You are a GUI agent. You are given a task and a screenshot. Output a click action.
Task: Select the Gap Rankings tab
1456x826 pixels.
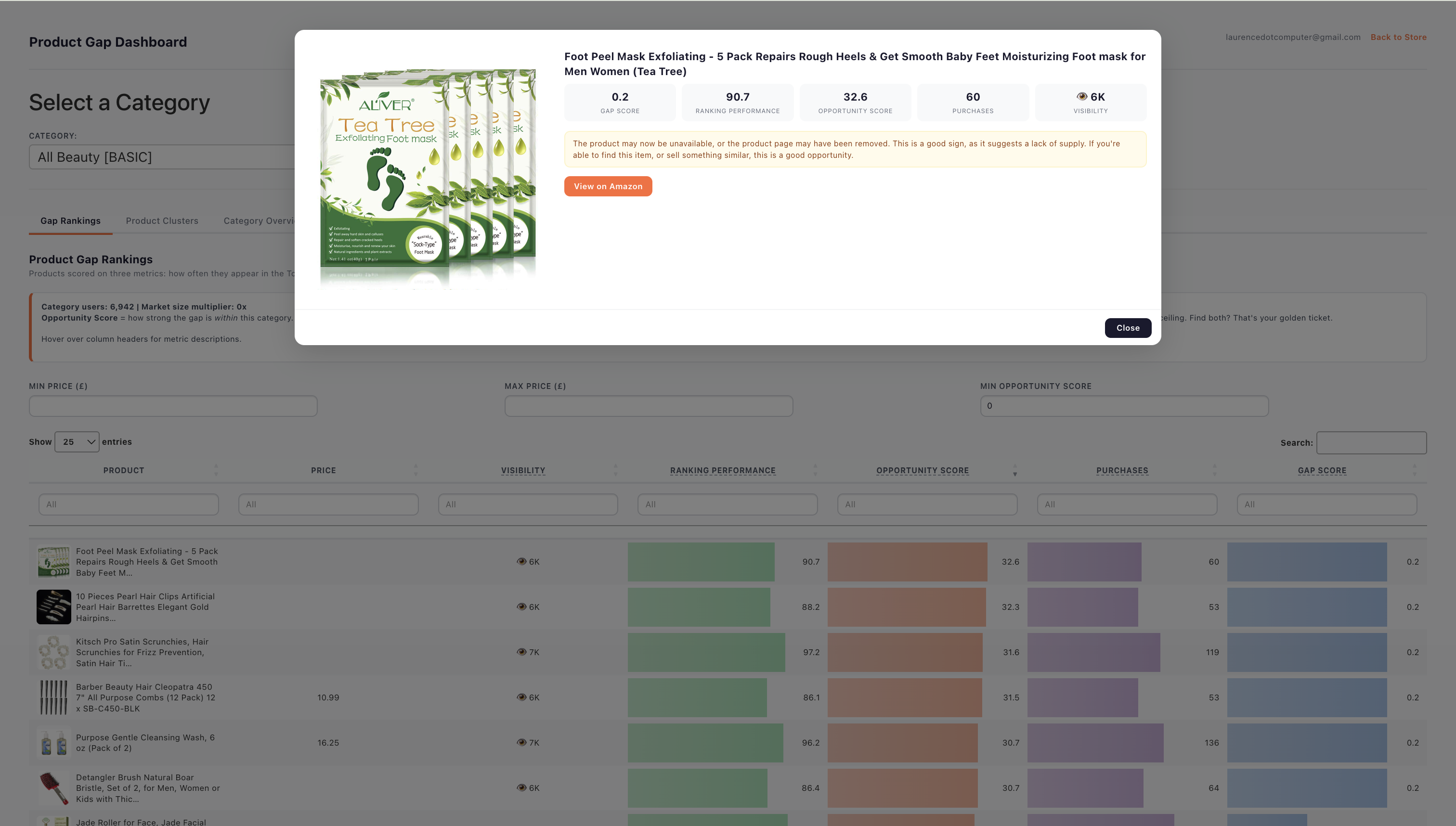70,220
